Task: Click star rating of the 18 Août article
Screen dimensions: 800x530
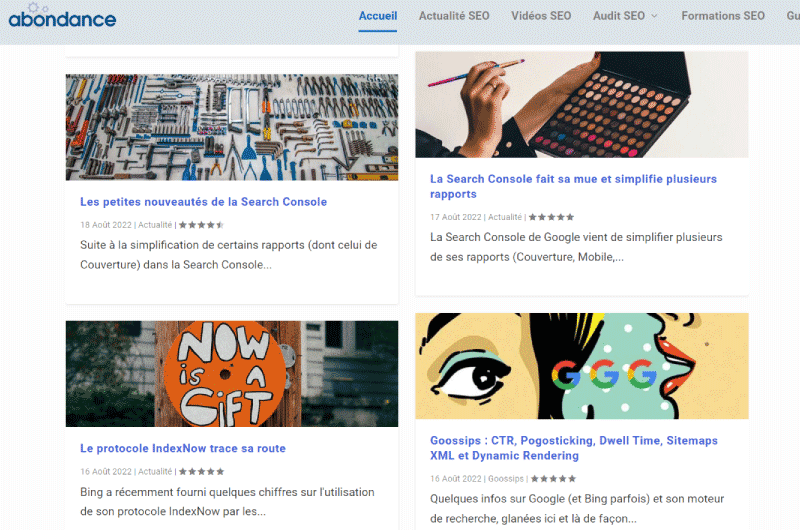Action: 202,225
